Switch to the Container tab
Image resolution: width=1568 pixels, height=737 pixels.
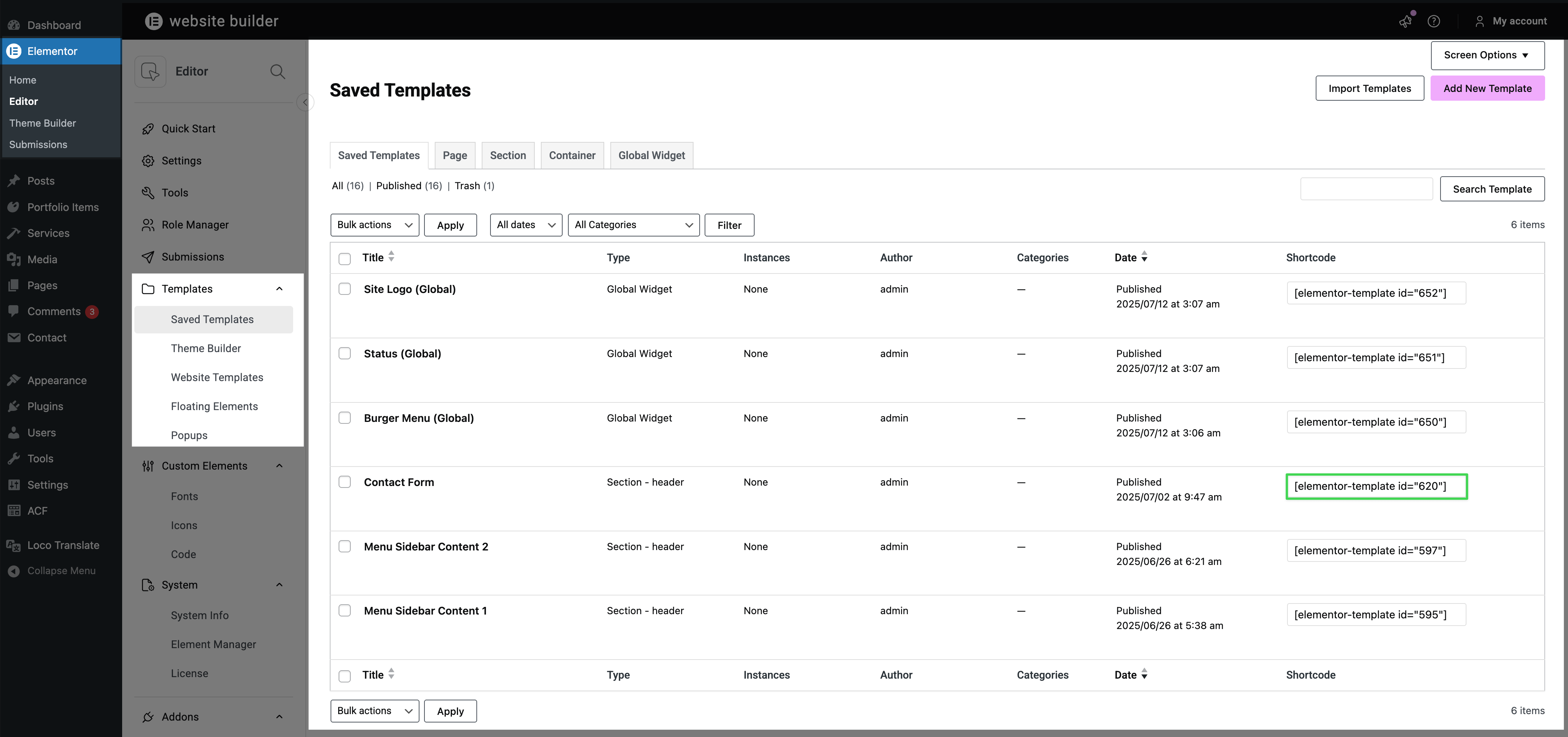(x=571, y=156)
